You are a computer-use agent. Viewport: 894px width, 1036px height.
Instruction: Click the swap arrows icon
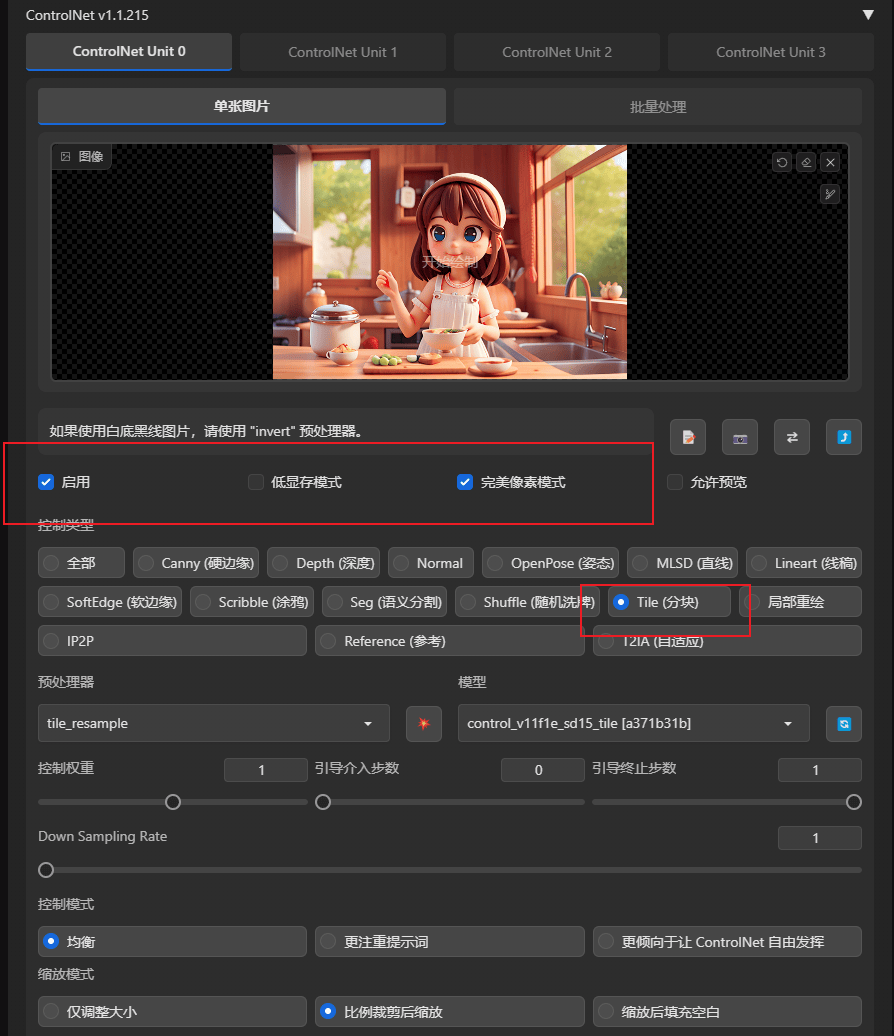[x=792, y=437]
